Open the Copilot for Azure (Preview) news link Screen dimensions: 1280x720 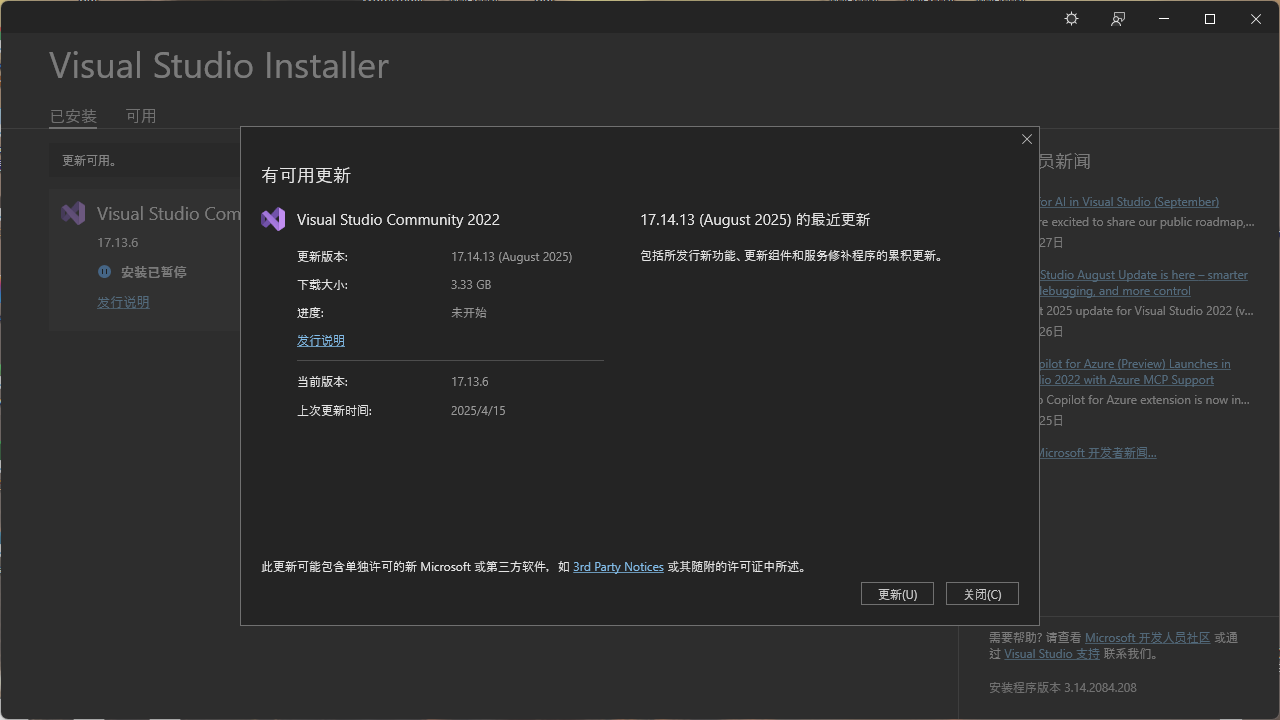[x=1135, y=372]
